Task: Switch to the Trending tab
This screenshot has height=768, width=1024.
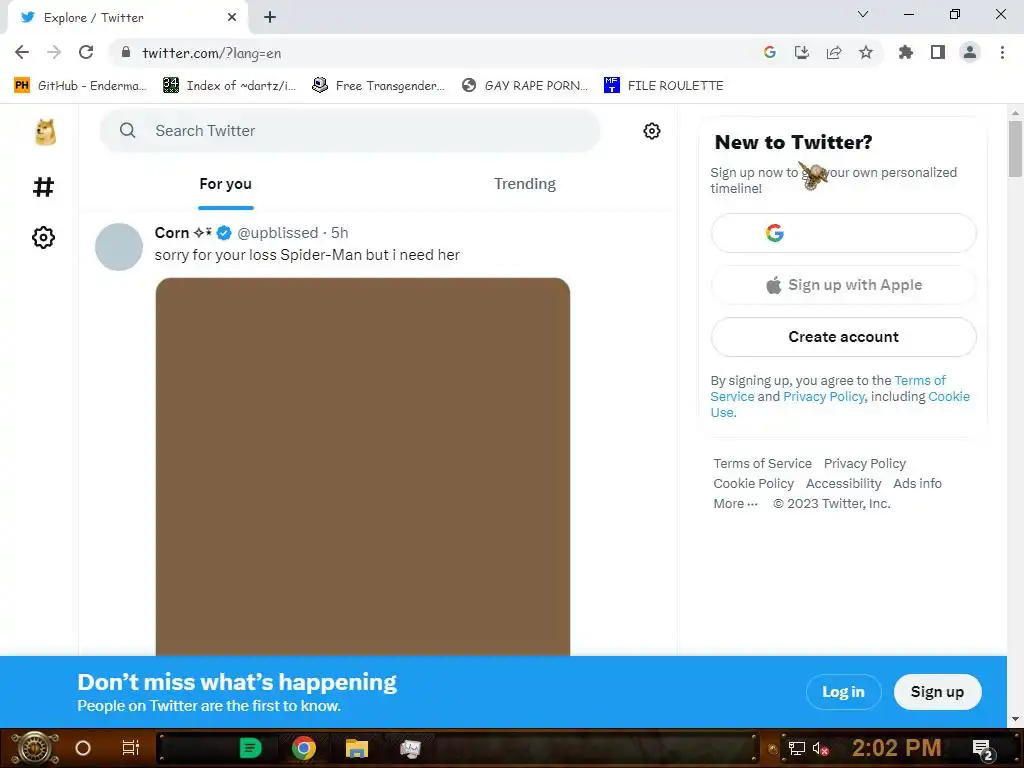Action: point(524,184)
